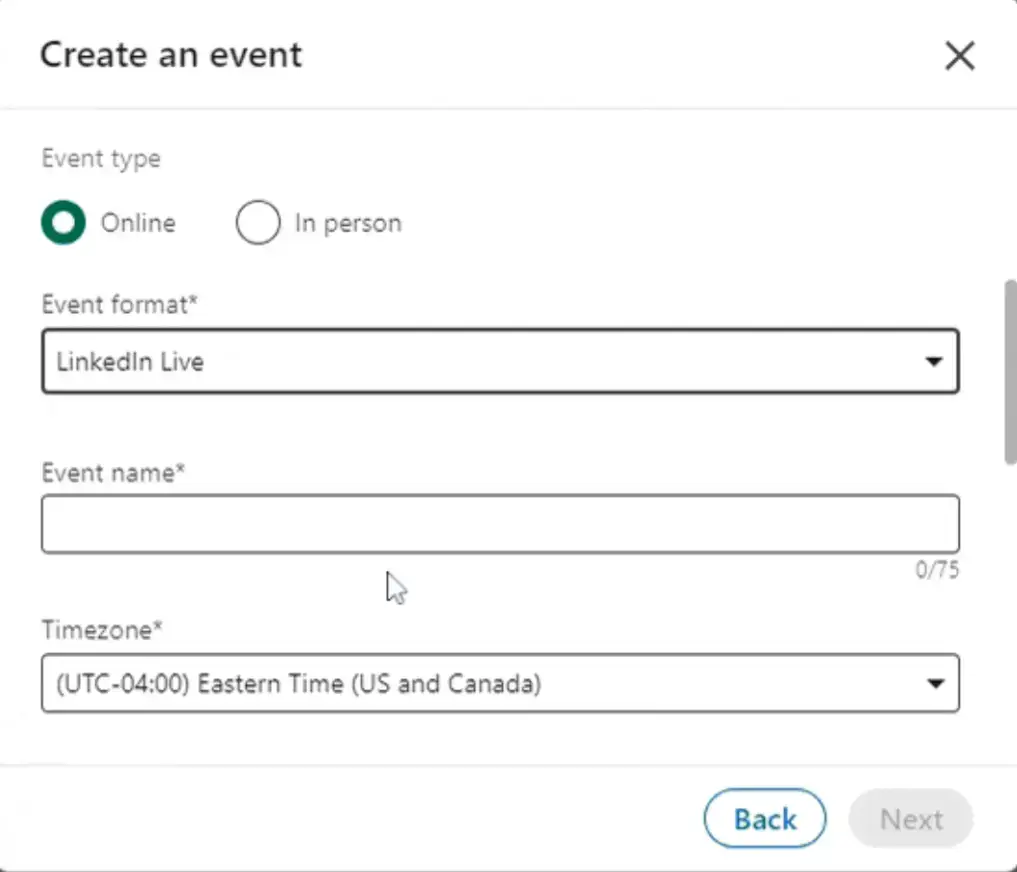
Task: Open the LinkedIn Live format selector
Action: point(500,361)
